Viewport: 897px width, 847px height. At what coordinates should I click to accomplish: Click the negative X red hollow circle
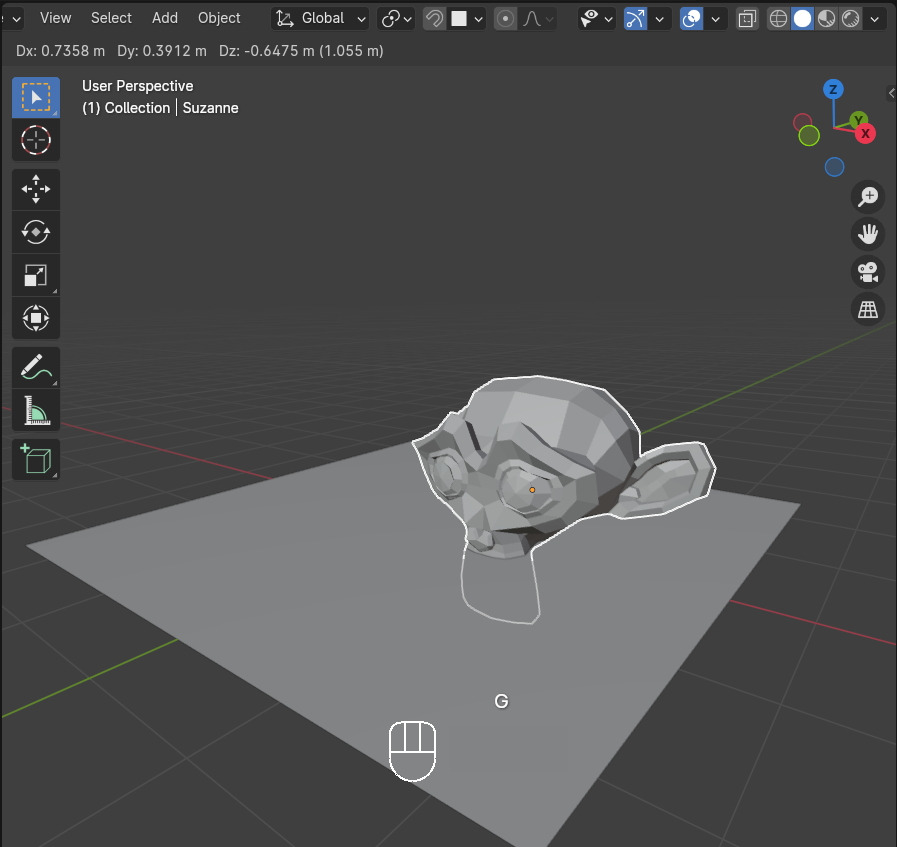tap(802, 122)
